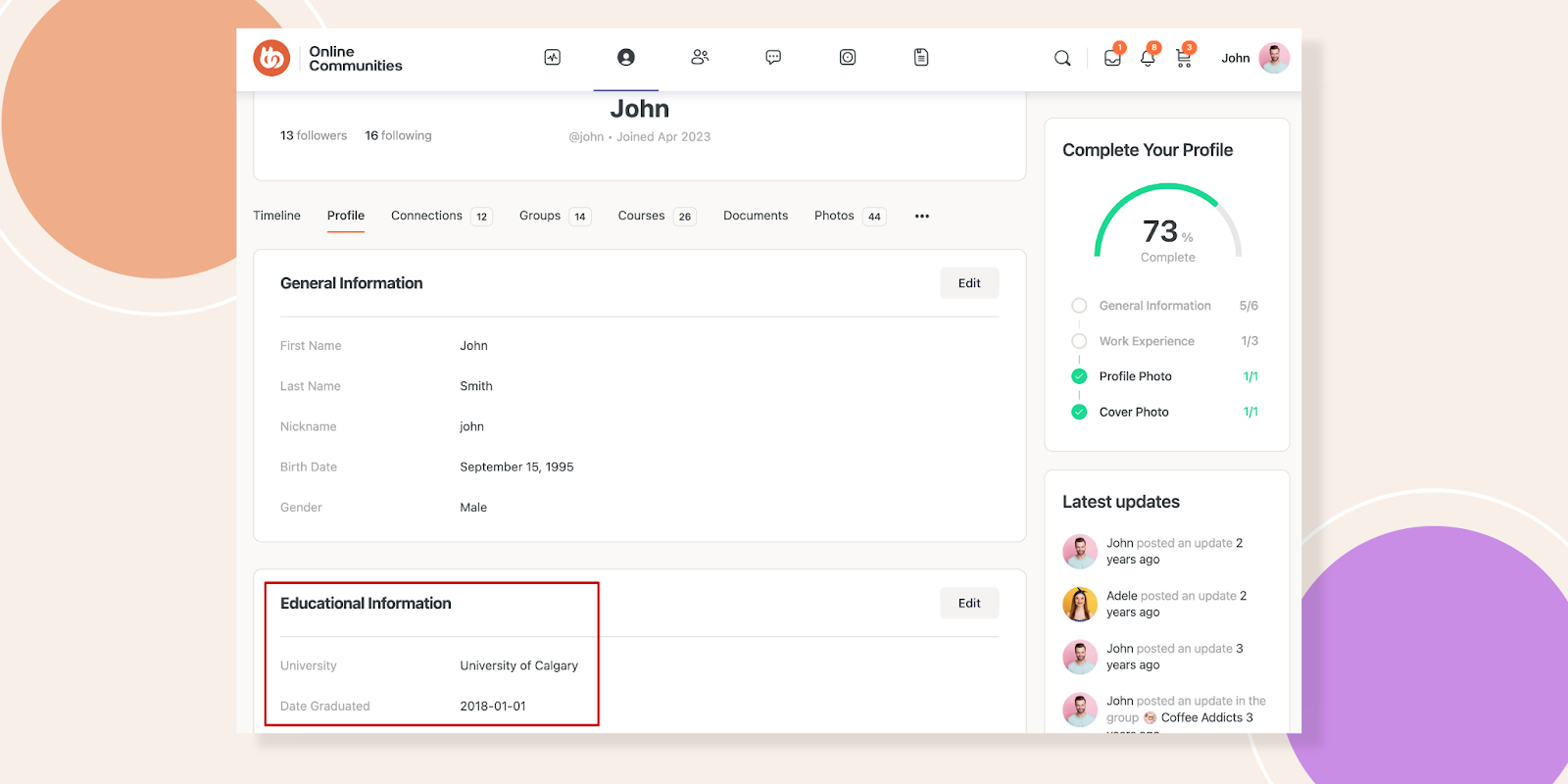
Task: Click the large John profile name heading
Action: pos(640,109)
